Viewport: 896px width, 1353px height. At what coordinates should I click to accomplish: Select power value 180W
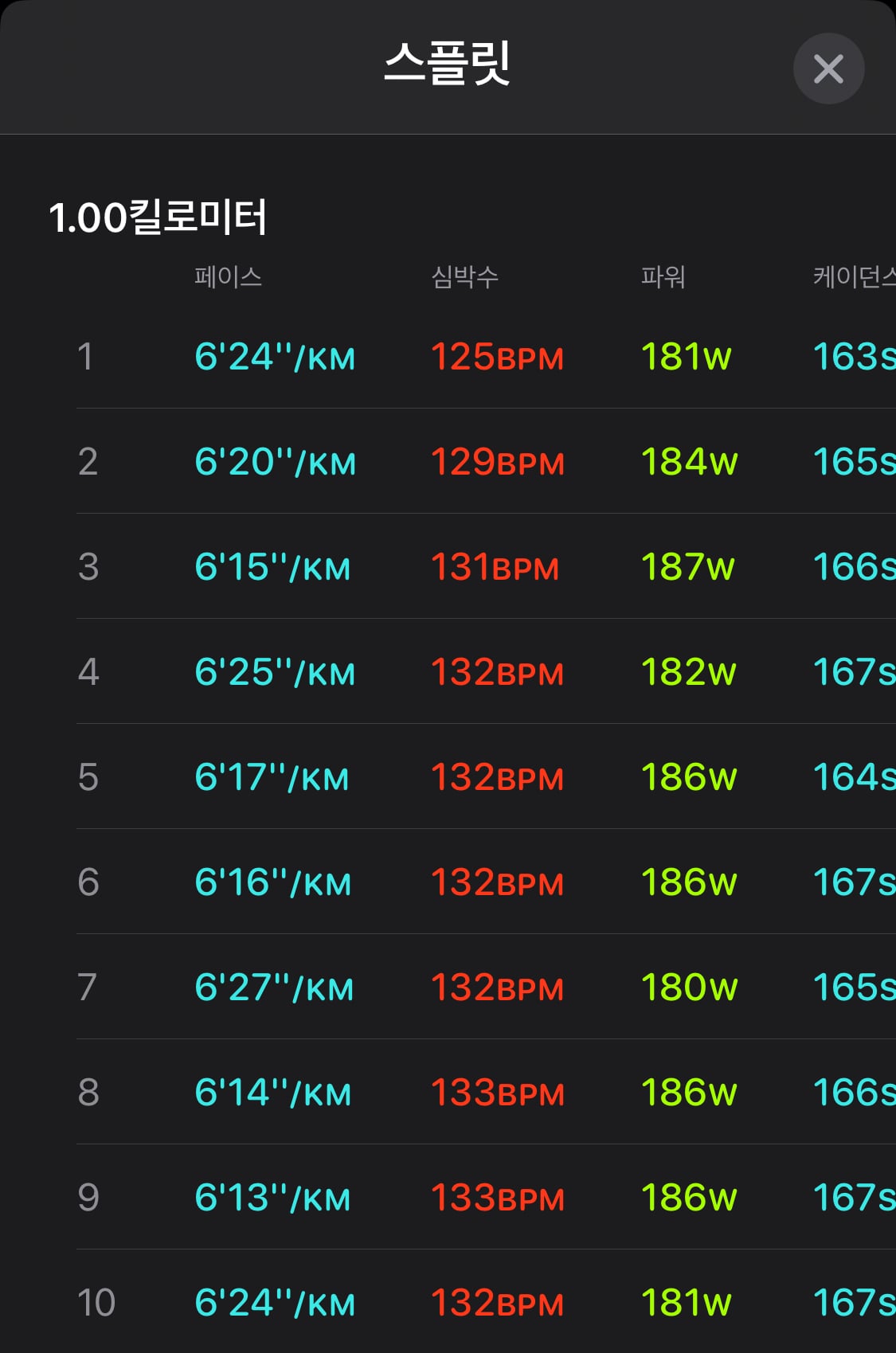tap(690, 987)
